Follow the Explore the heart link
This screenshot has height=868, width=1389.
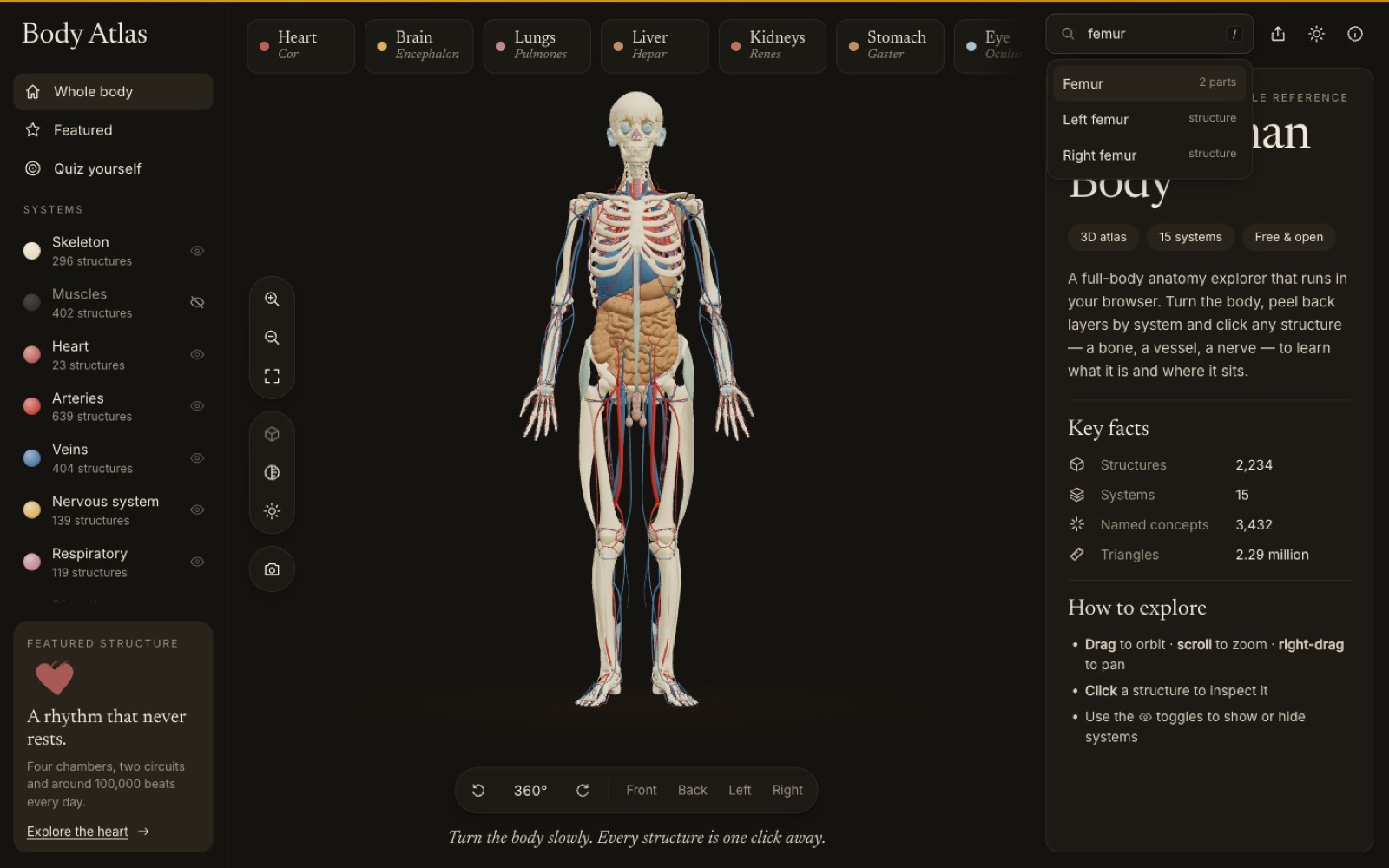(x=88, y=832)
